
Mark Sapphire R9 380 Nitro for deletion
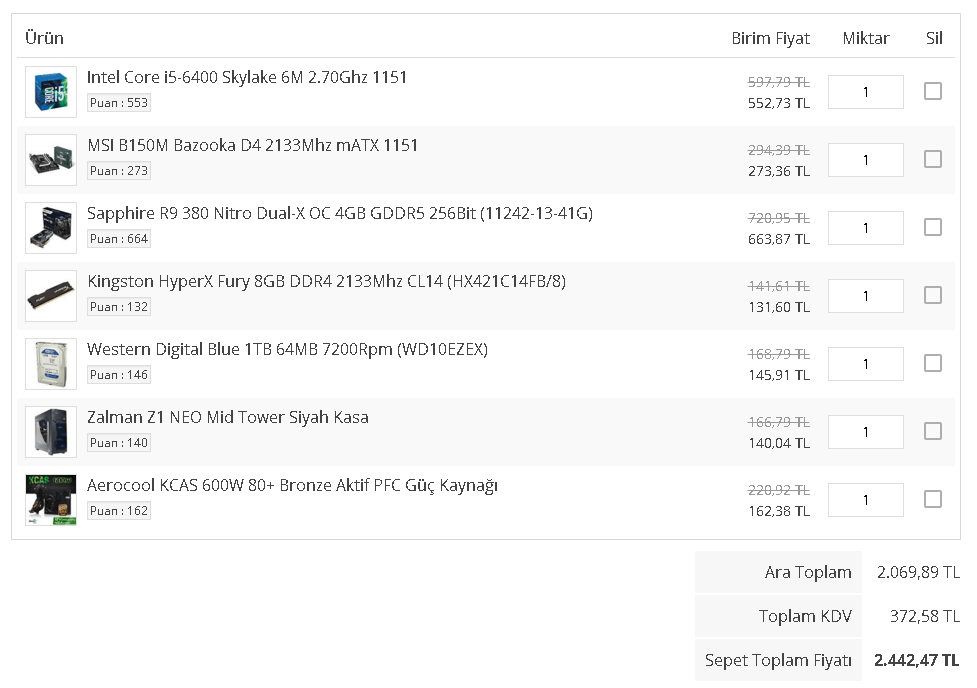pyautogui.click(x=933, y=227)
